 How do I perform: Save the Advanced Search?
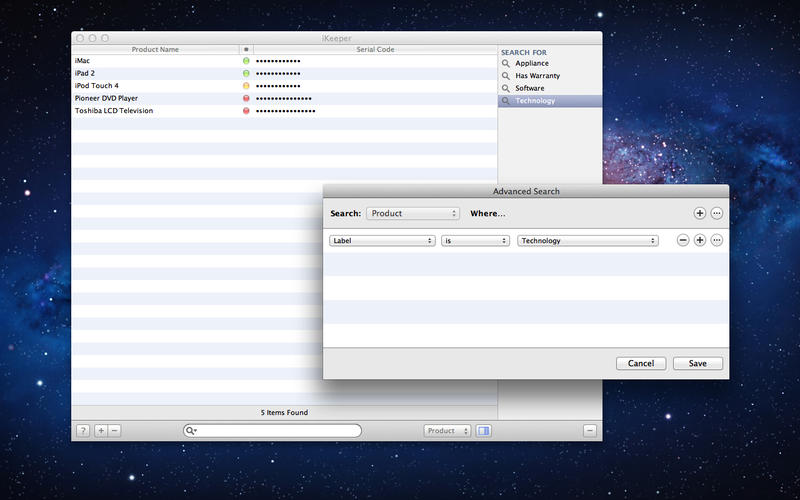(x=697, y=363)
